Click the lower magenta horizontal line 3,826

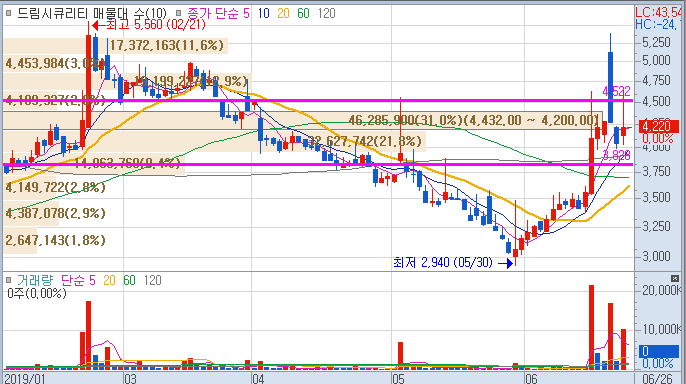[318, 165]
